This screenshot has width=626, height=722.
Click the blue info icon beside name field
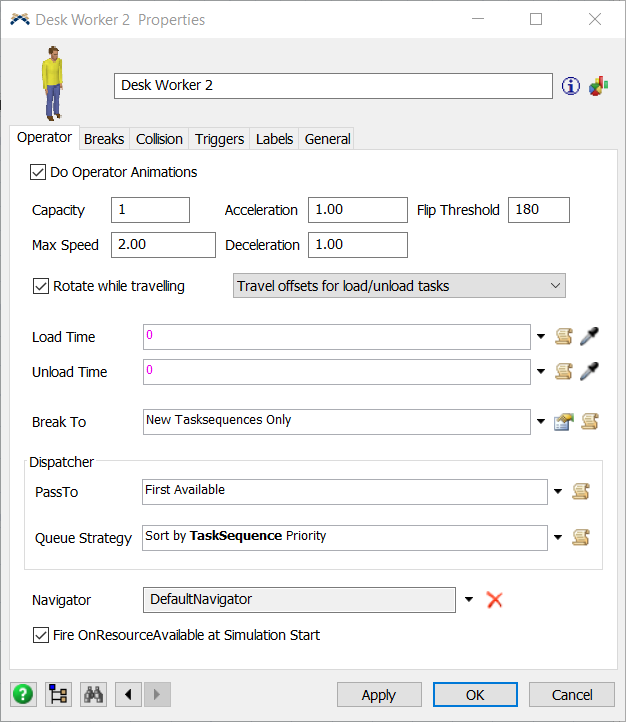pos(571,86)
